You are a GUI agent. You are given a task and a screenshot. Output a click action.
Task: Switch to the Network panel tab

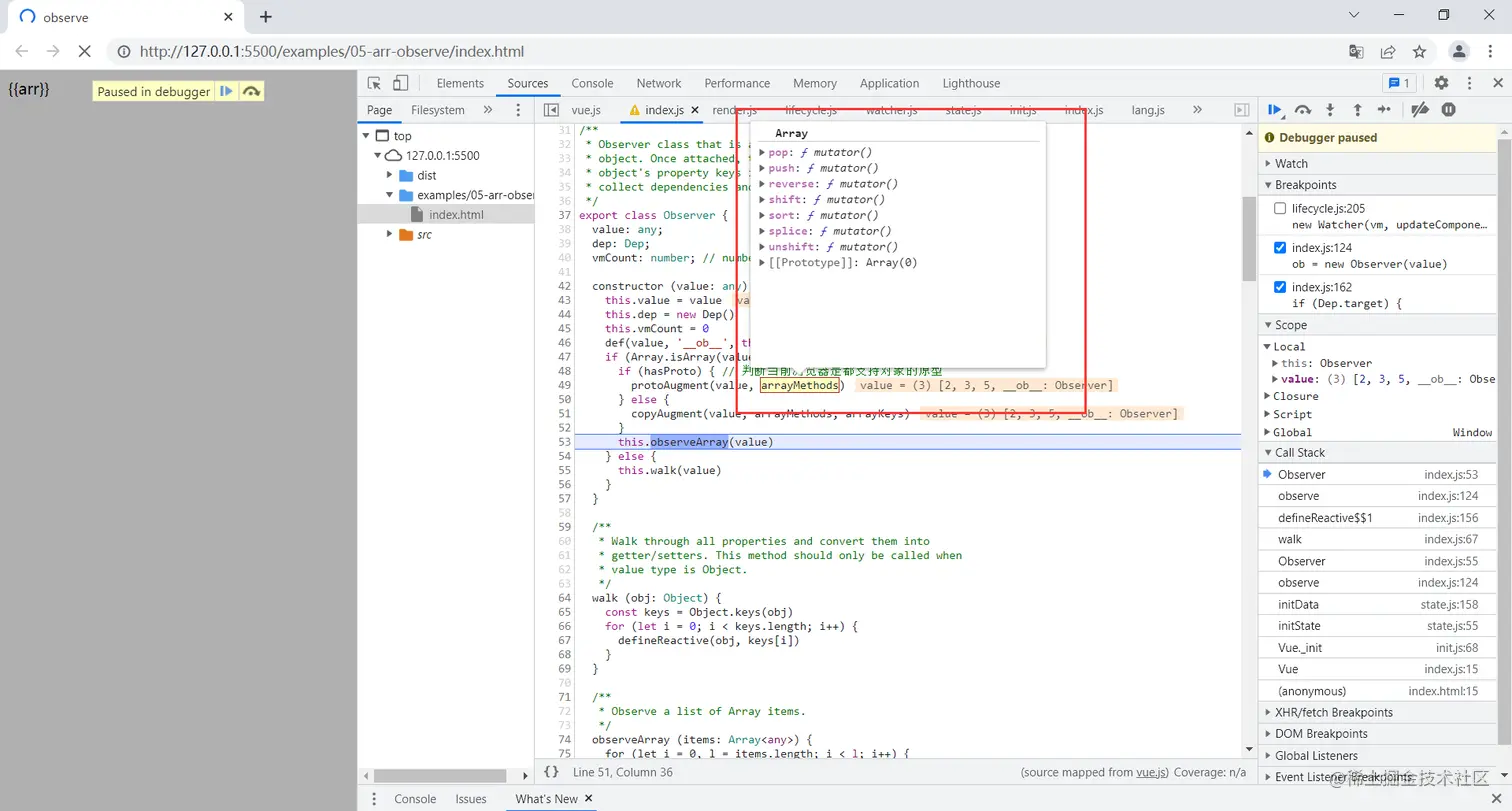[659, 84]
